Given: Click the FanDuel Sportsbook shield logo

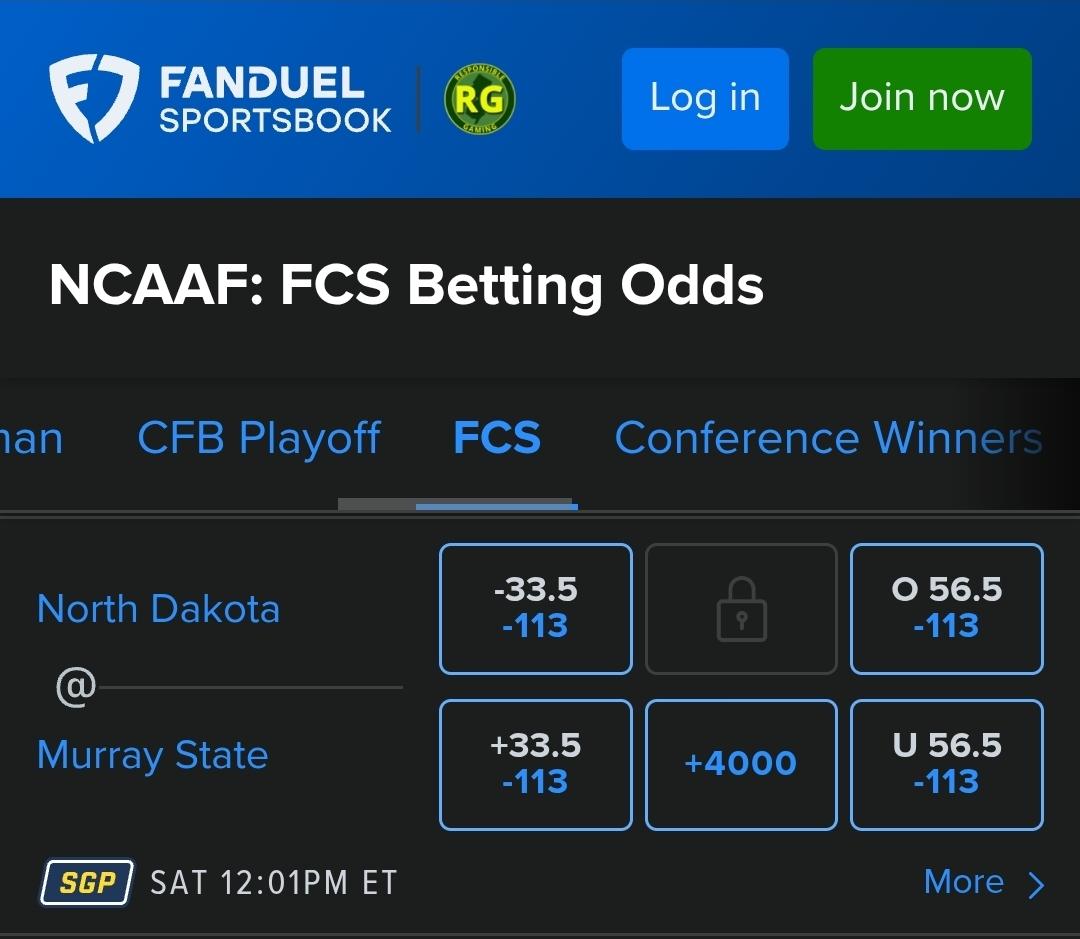Looking at the screenshot, I should point(94,99).
